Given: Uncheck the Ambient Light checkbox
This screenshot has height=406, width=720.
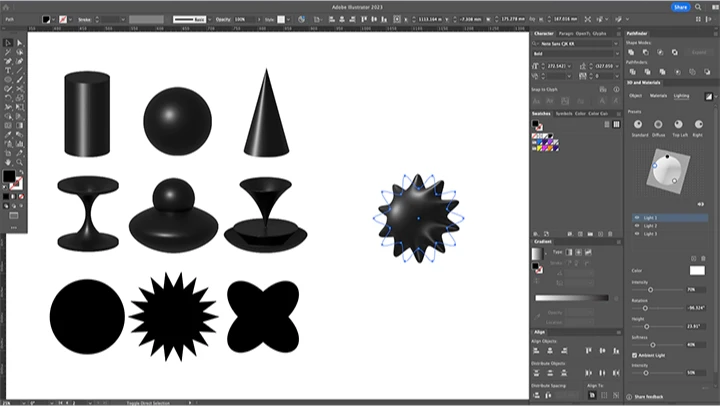Looking at the screenshot, I should [x=634, y=355].
